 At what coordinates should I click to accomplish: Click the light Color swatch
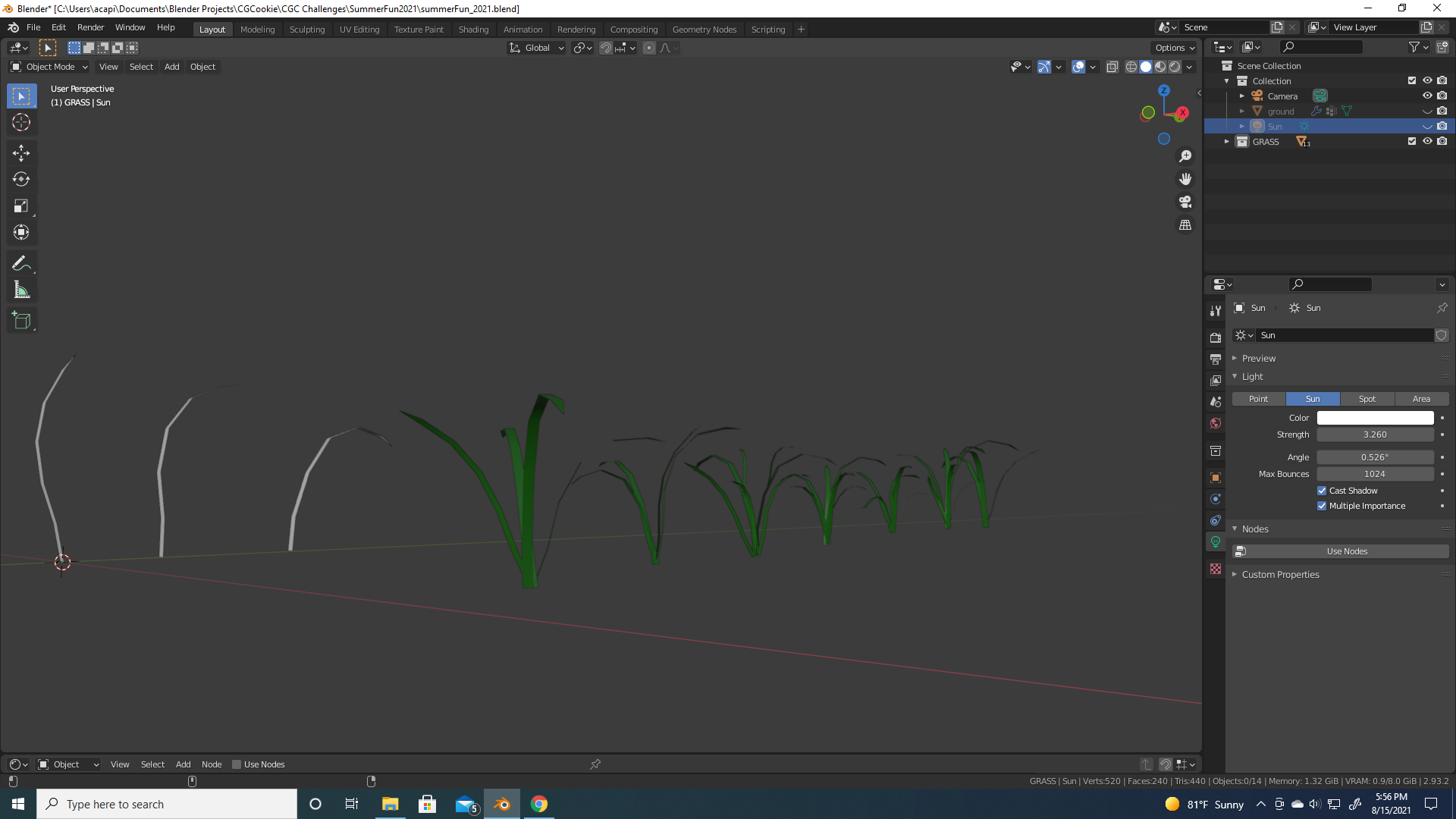[x=1374, y=418]
